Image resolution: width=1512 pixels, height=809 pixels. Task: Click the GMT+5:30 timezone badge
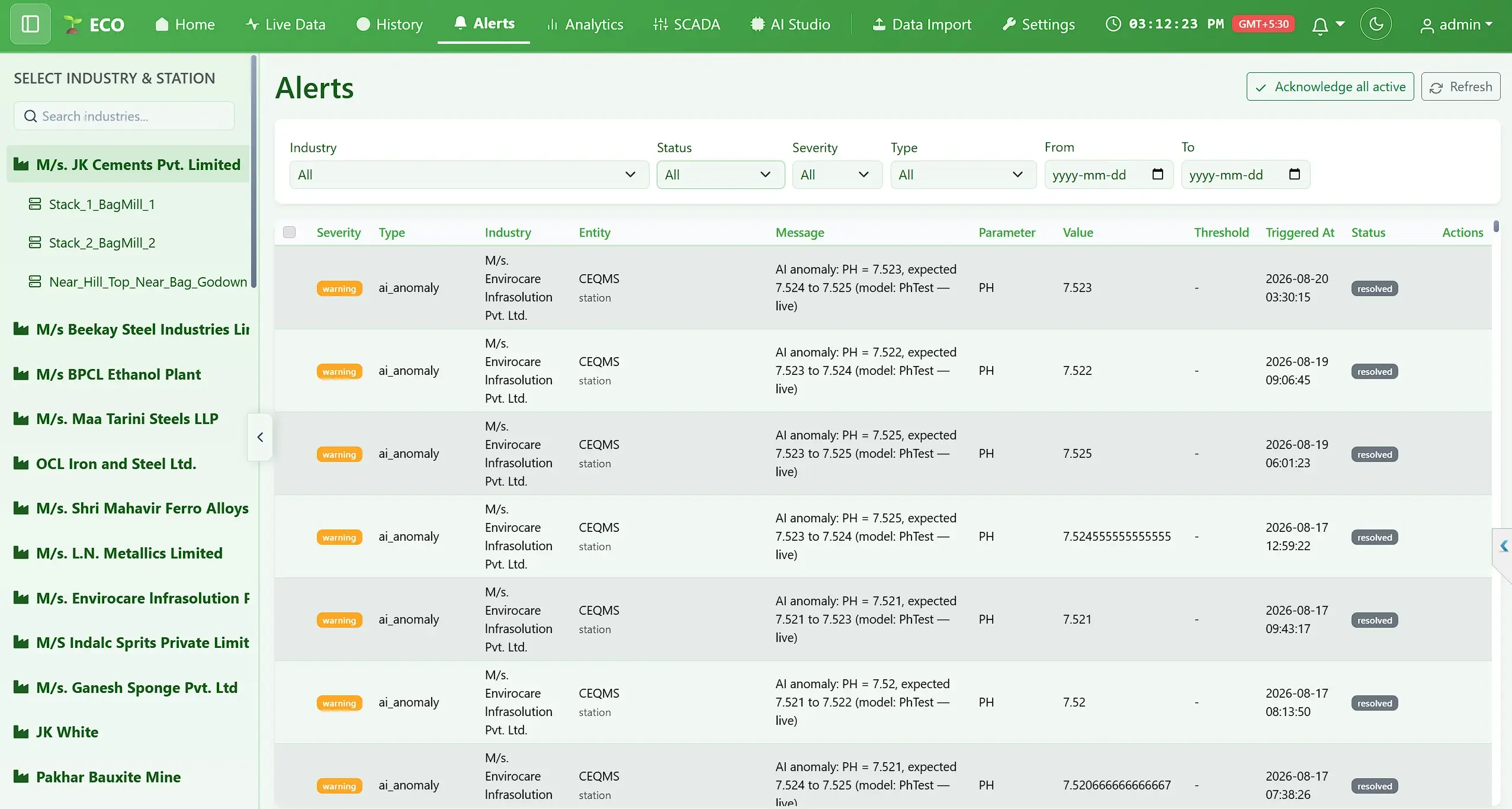[x=1263, y=24]
